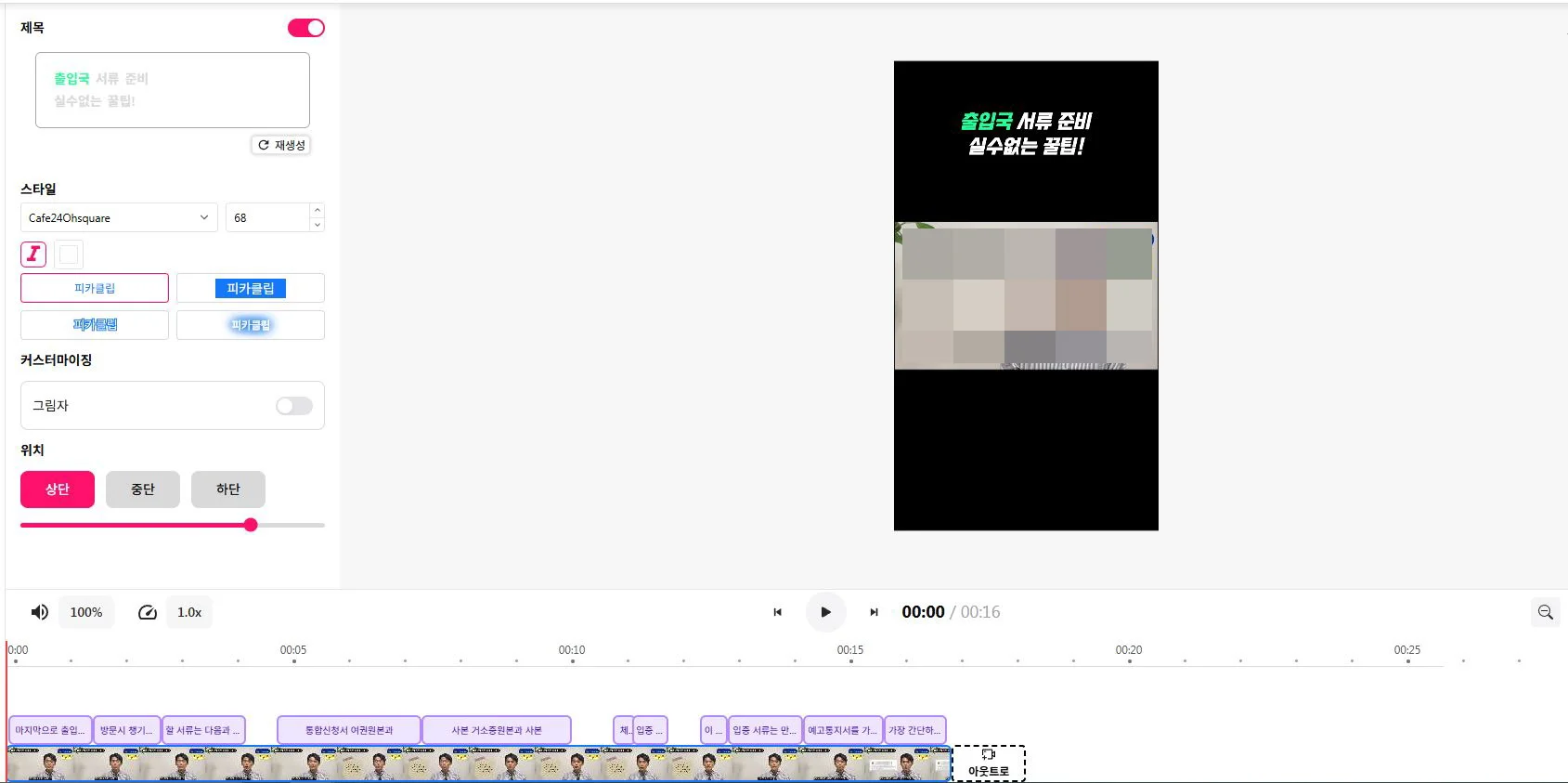The height and width of the screenshot is (783, 1568).
Task: Choose the blue-background 피카클립 text style
Action: (x=251, y=288)
